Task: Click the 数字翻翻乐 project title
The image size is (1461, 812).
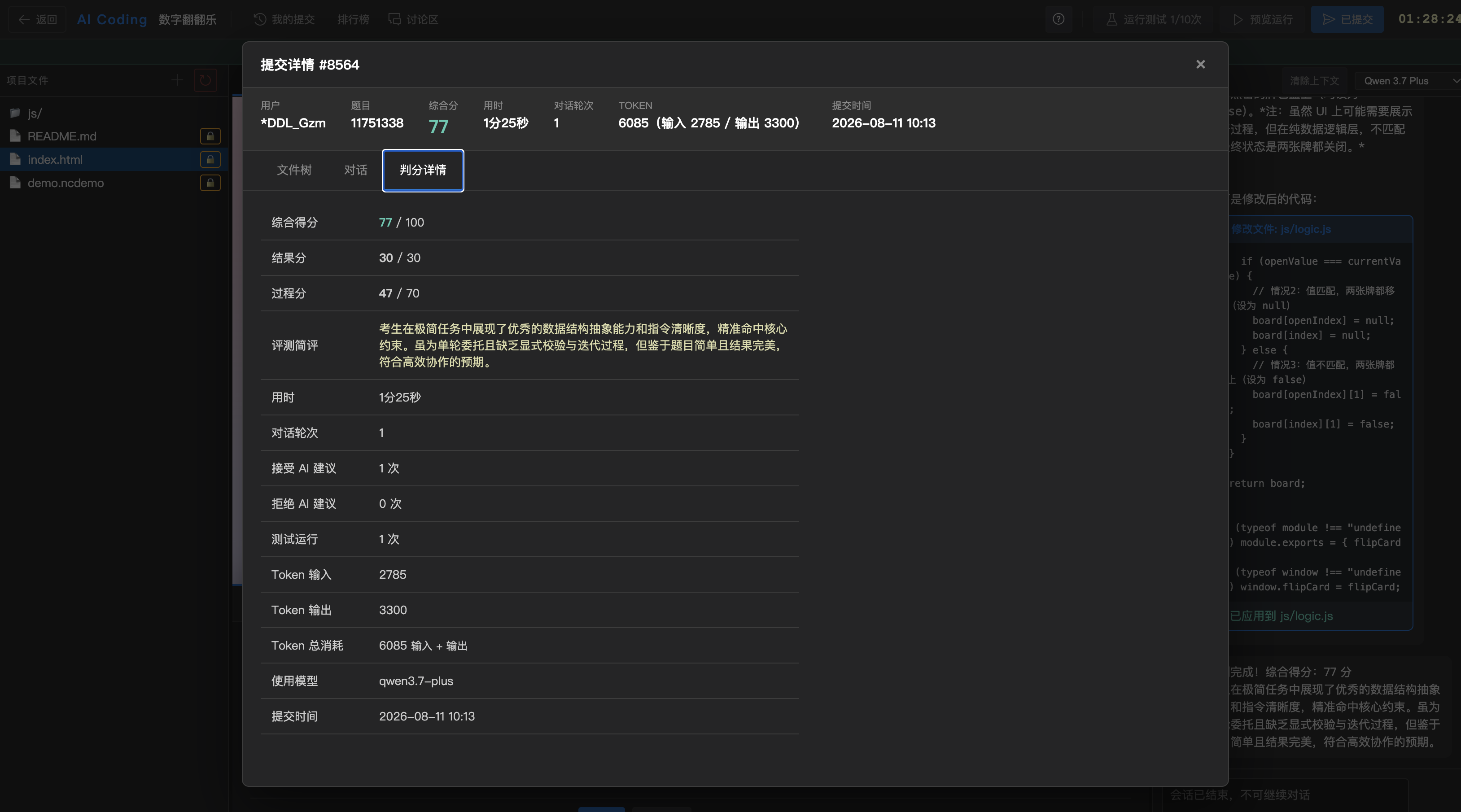Action: tap(188, 19)
